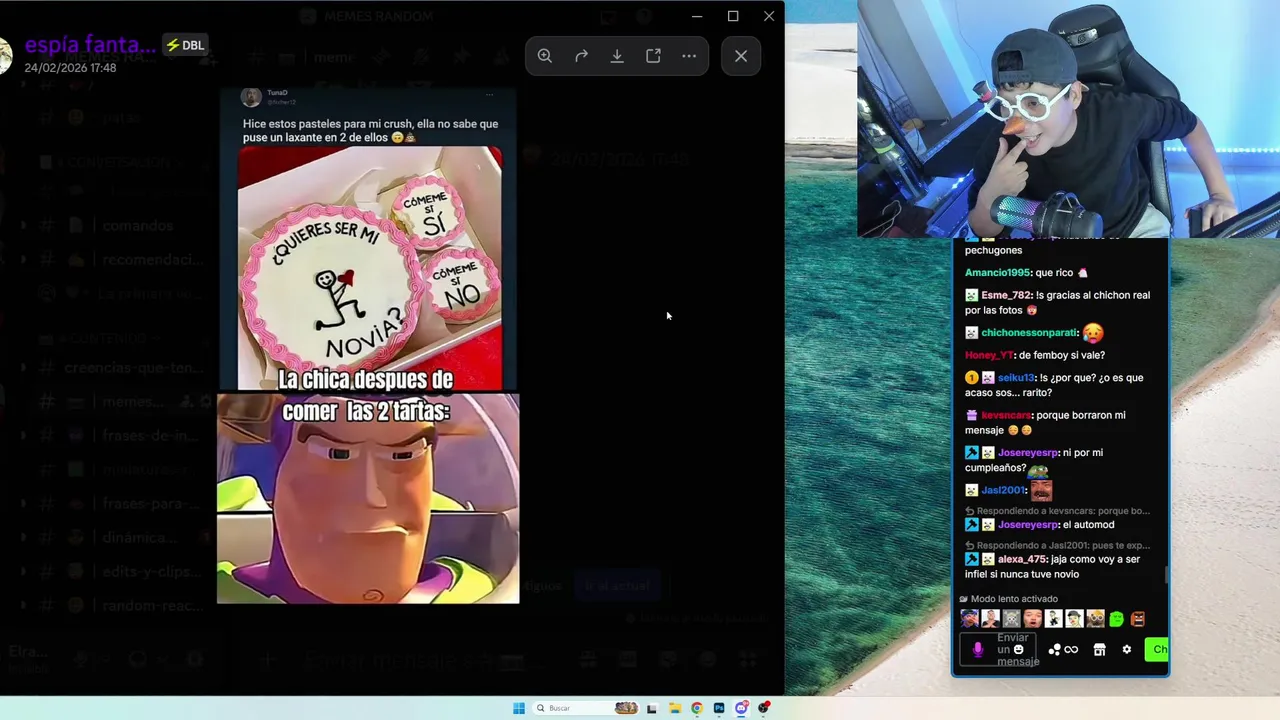Switch to Discord from taskbar
This screenshot has height=720, width=1280.
point(741,708)
